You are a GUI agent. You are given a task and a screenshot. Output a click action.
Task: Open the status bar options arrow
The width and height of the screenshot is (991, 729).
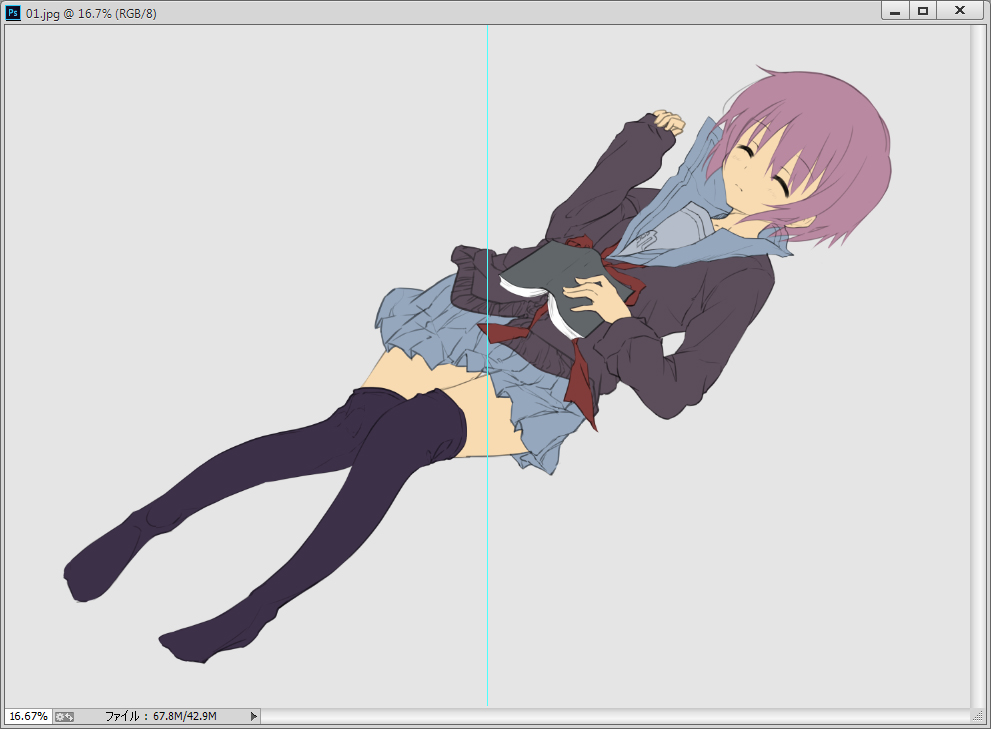click(253, 716)
